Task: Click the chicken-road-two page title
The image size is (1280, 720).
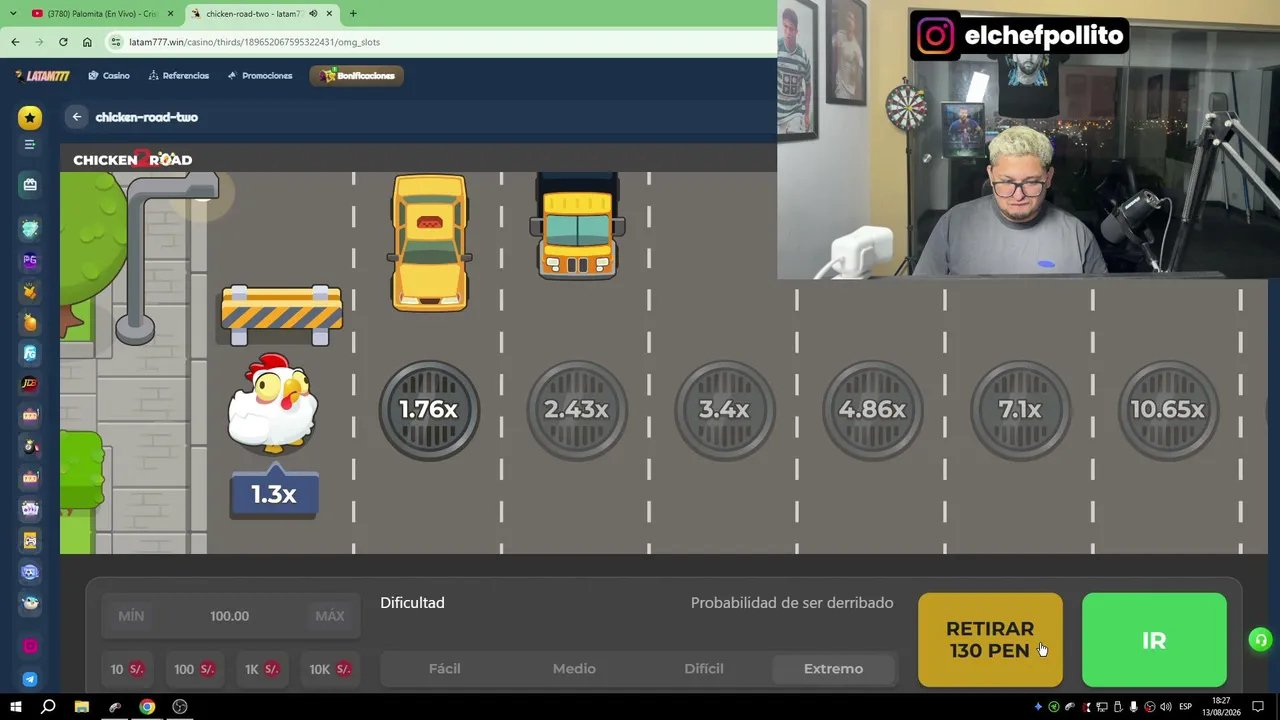Action: click(x=147, y=117)
